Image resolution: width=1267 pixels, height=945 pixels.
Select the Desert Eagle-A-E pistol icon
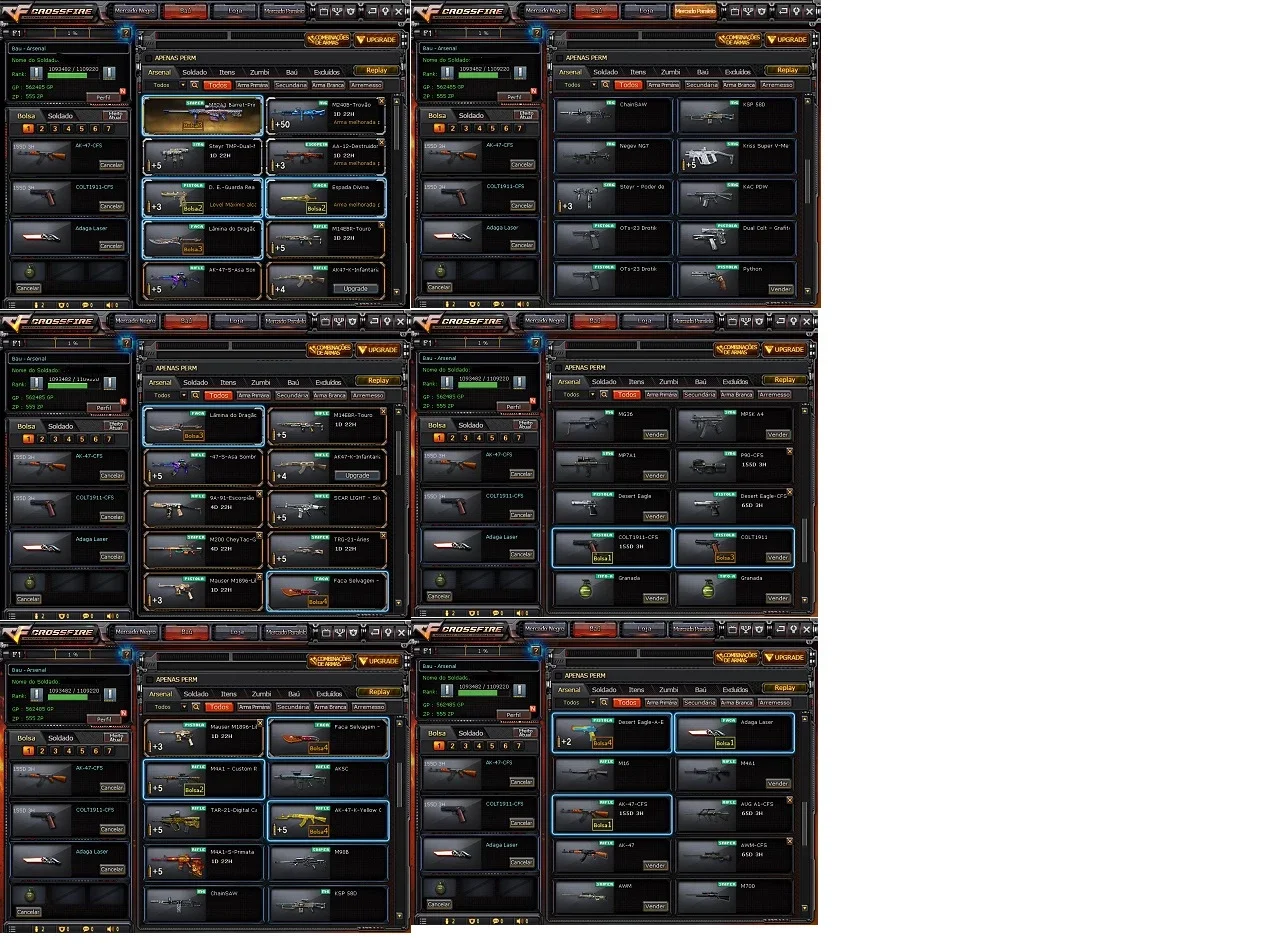(x=587, y=732)
